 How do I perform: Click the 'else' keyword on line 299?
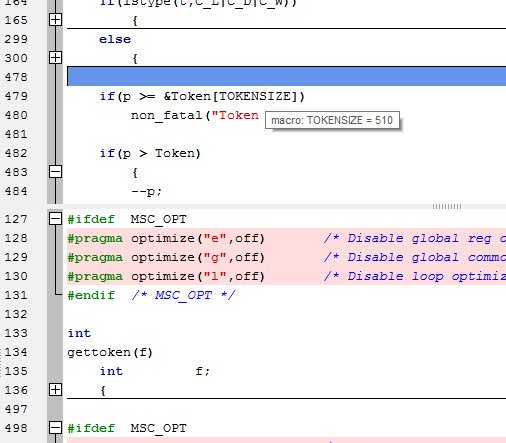tap(115, 39)
